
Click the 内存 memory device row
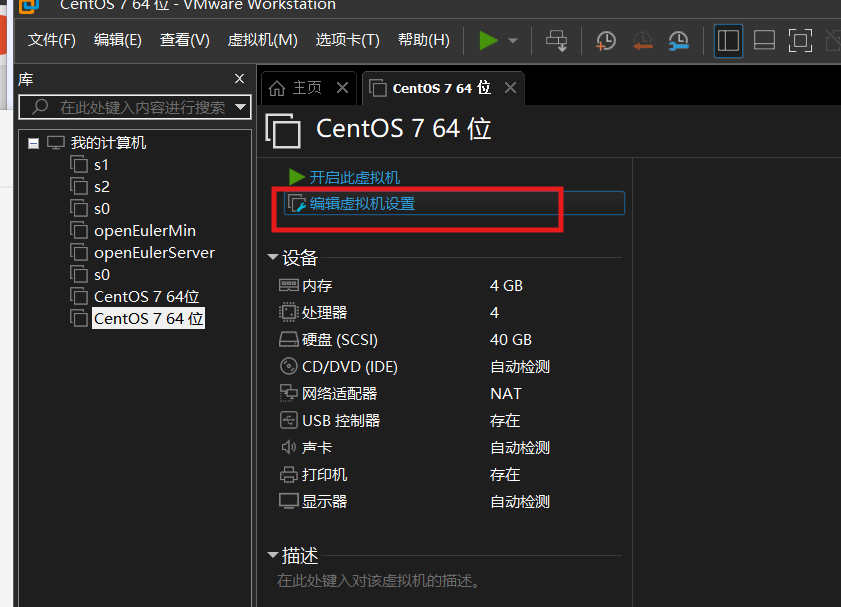449,285
